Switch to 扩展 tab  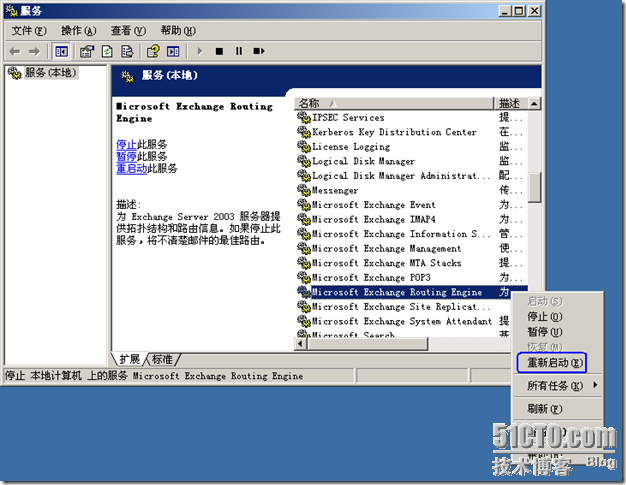click(129, 359)
